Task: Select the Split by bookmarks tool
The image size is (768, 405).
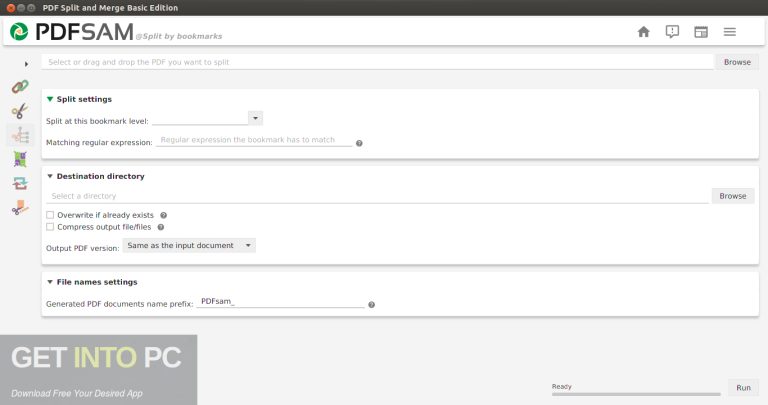Action: click(20, 135)
